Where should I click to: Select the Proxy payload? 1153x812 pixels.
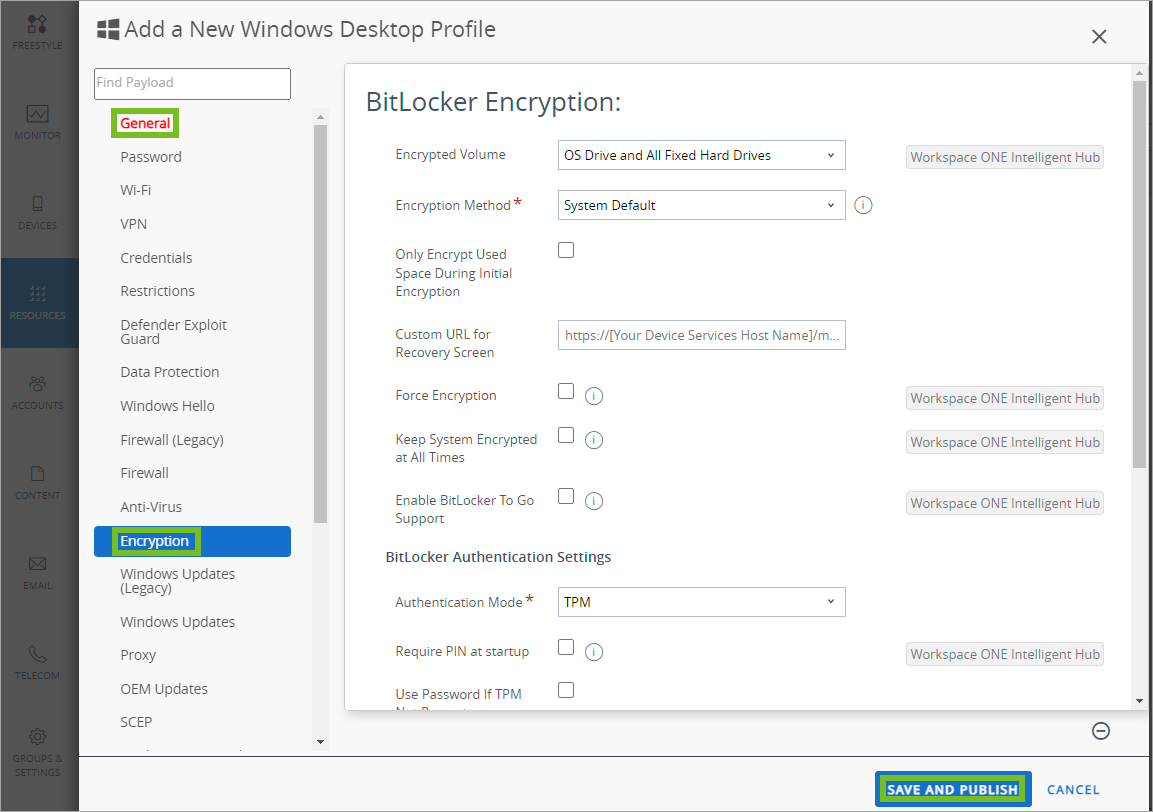pyautogui.click(x=138, y=655)
